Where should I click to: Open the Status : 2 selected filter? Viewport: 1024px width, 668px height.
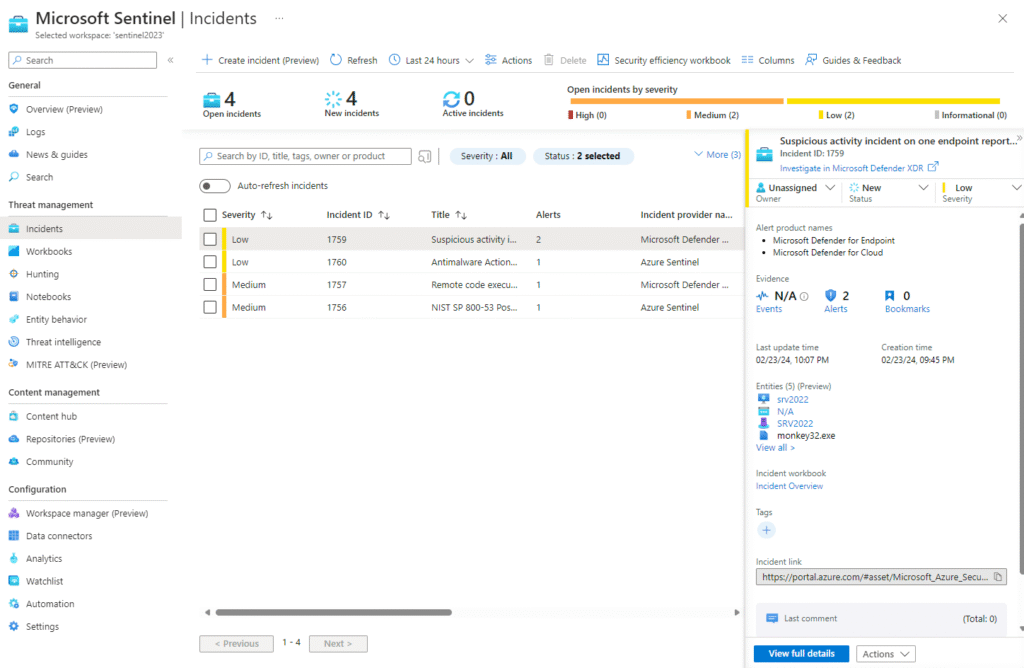click(583, 156)
